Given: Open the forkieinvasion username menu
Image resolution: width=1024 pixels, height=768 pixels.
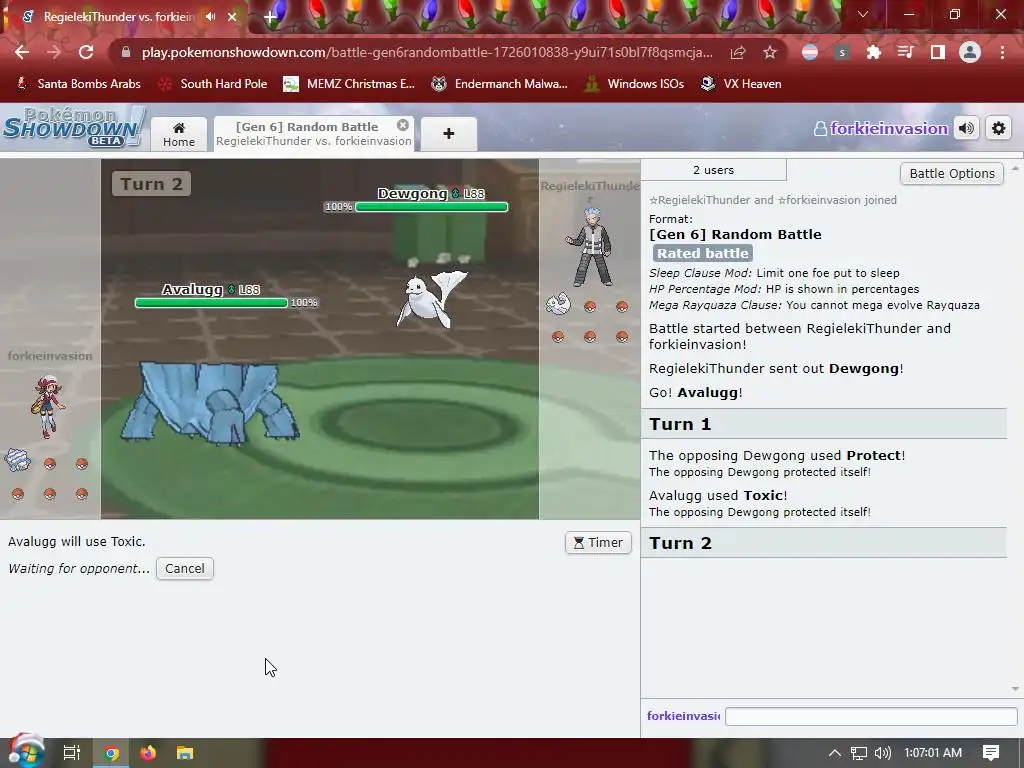Looking at the screenshot, I should pyautogui.click(x=882, y=129).
